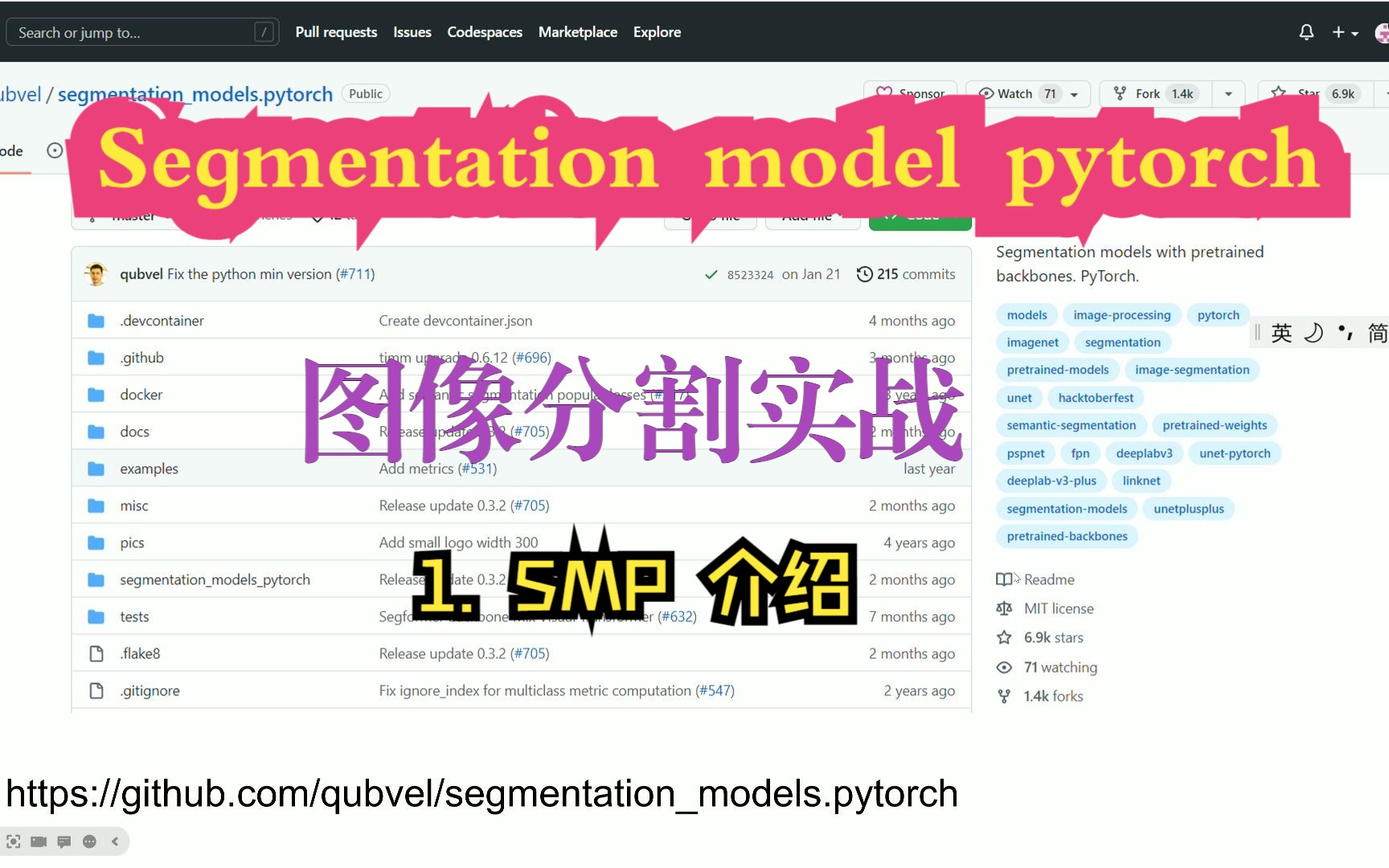Click the watching eye icon in sidebar
Image resolution: width=1389 pixels, height=868 pixels.
point(1004,667)
